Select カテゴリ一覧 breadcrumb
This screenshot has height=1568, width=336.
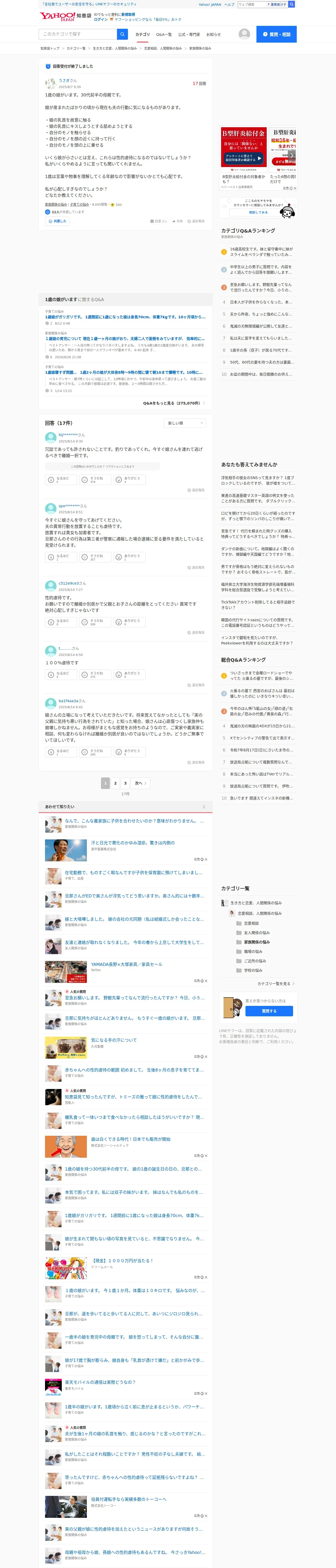(76, 49)
